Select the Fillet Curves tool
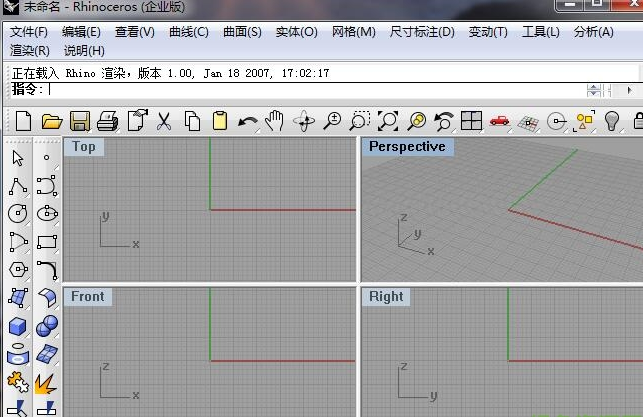 click(48, 270)
